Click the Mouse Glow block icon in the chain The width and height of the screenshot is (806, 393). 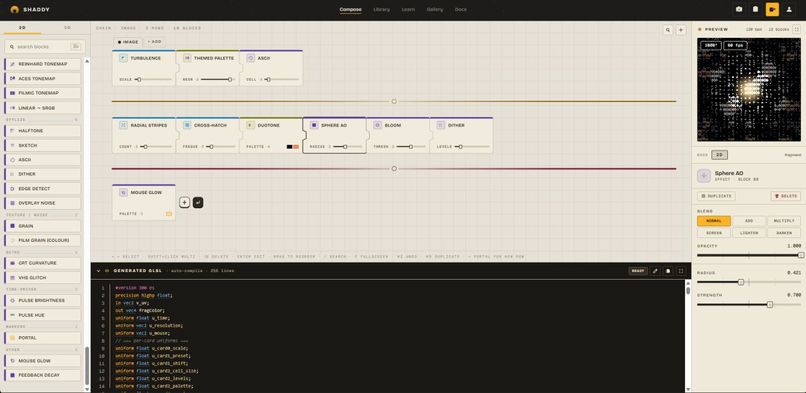pyautogui.click(x=123, y=192)
